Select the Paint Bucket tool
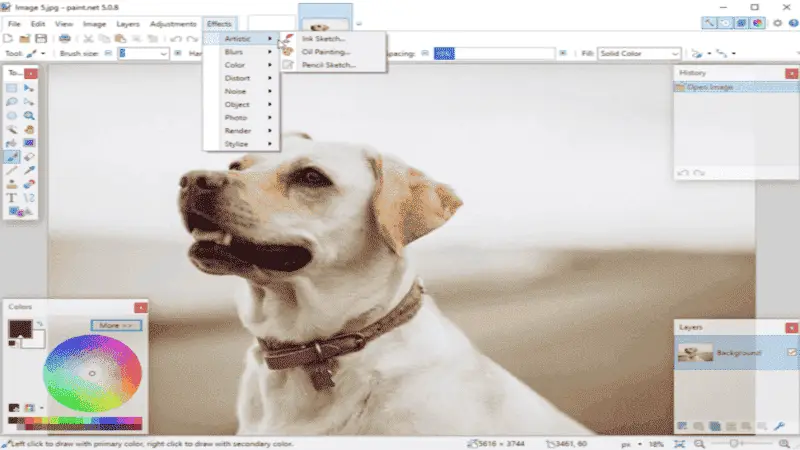Image resolution: width=800 pixels, height=450 pixels. 11,143
